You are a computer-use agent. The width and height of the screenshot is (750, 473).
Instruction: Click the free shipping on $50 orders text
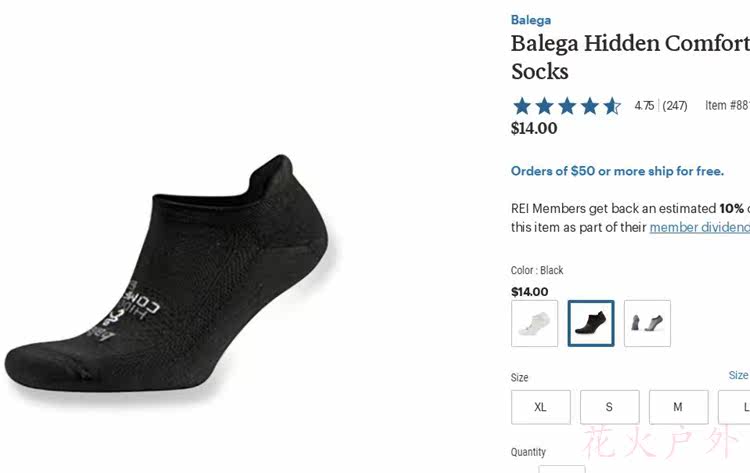click(x=617, y=171)
